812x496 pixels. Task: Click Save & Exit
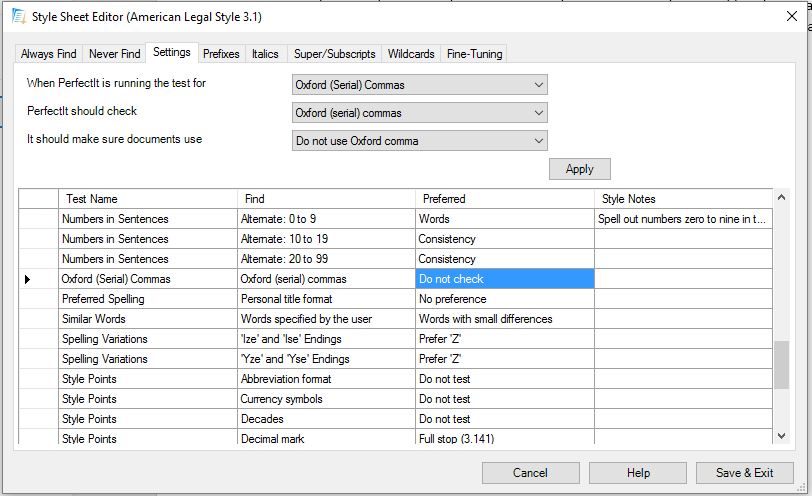[744, 473]
